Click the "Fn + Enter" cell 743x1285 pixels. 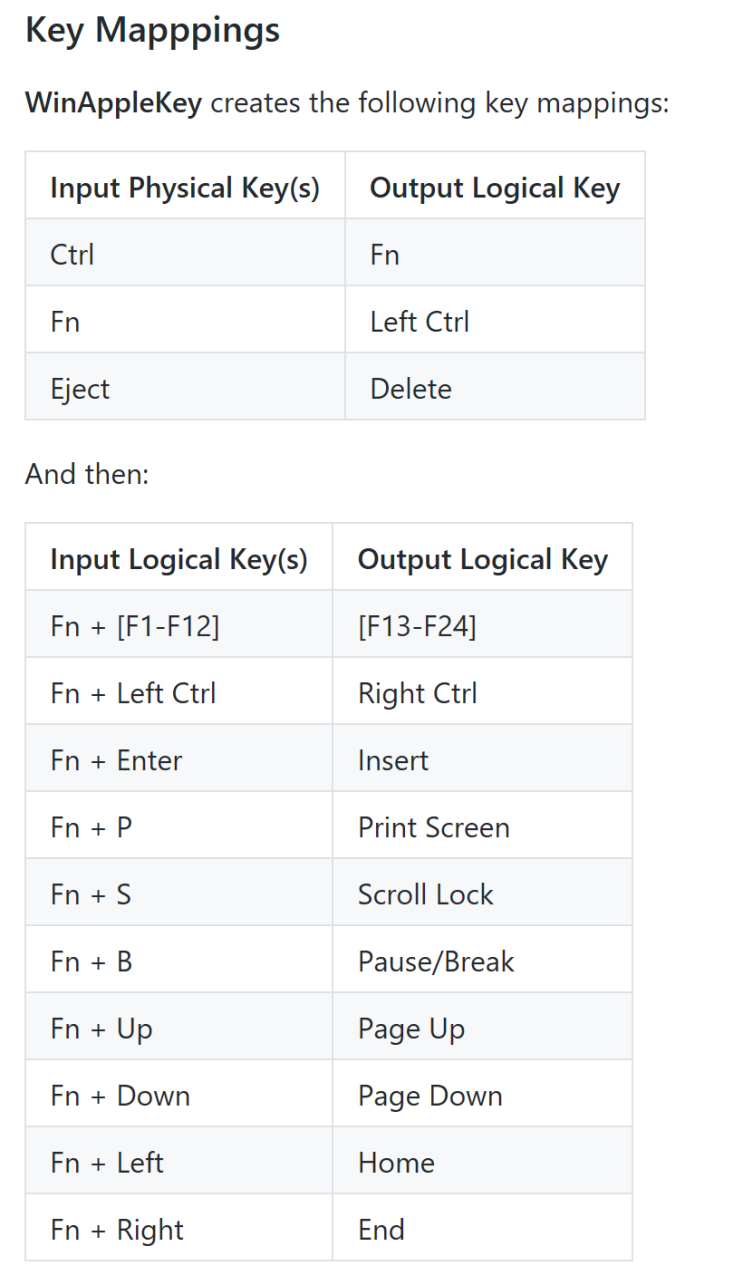tap(116, 761)
